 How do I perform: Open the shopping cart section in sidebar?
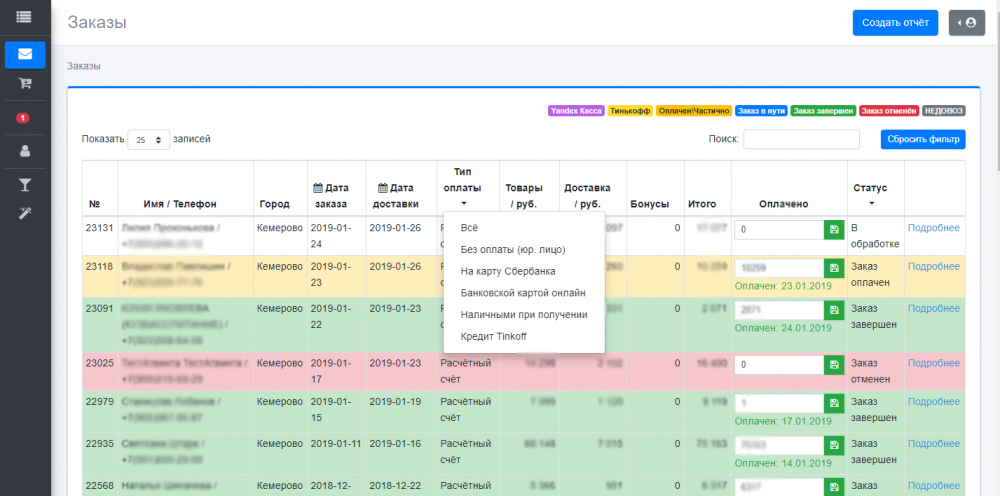point(24,85)
